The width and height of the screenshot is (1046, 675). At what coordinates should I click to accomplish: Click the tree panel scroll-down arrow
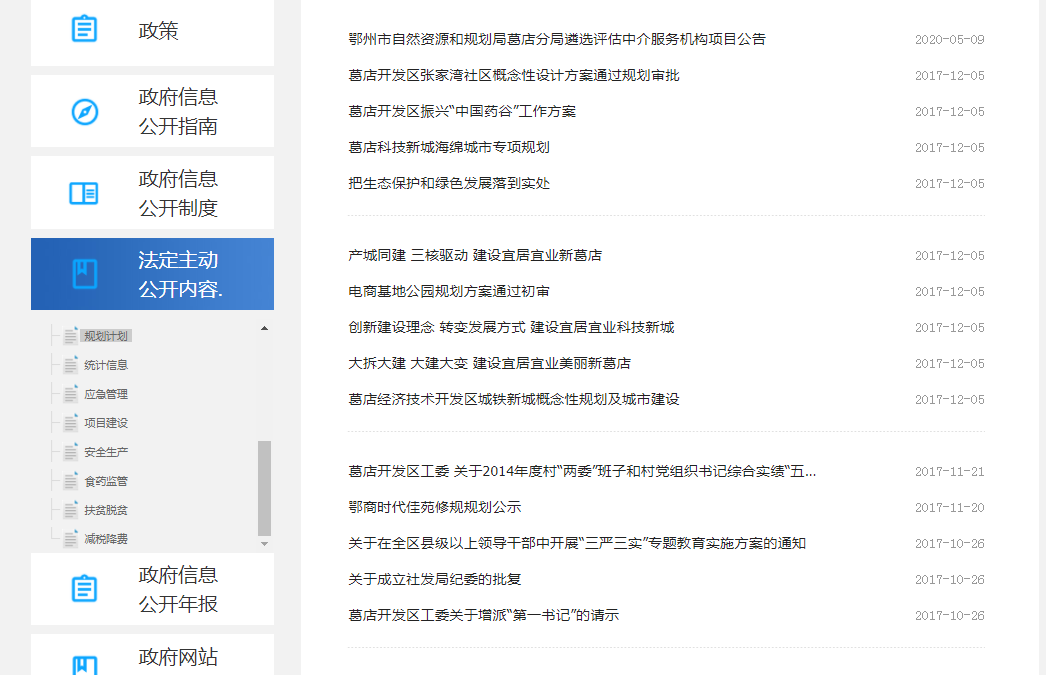(x=264, y=544)
